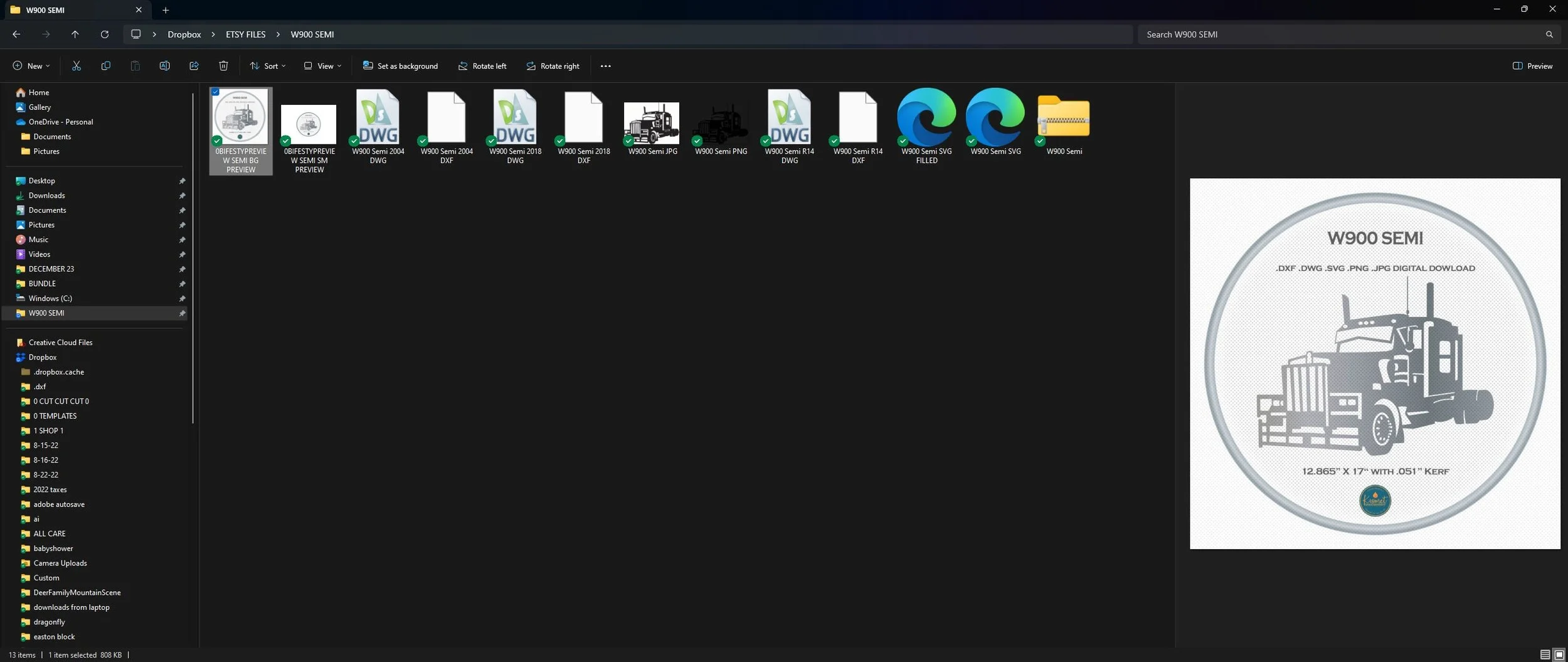Switch to details view icon in status bar
This screenshot has width=1568, height=662.
coord(1545,654)
